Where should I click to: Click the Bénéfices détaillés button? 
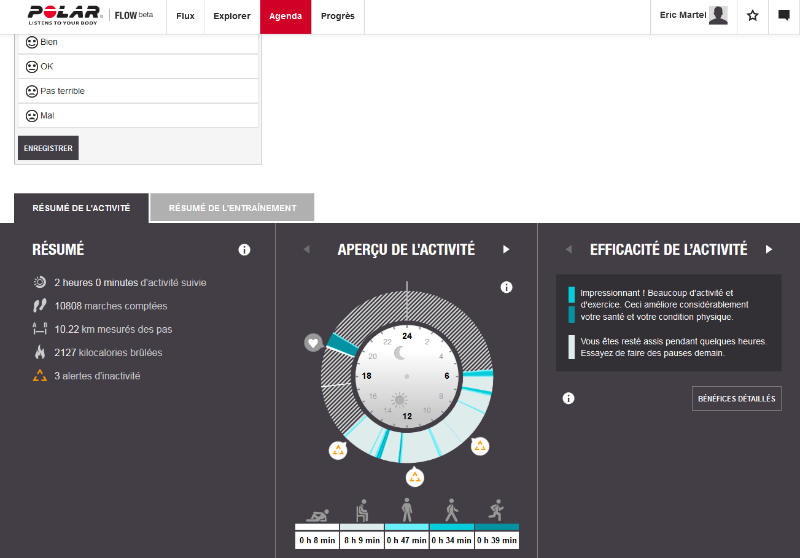coord(736,398)
